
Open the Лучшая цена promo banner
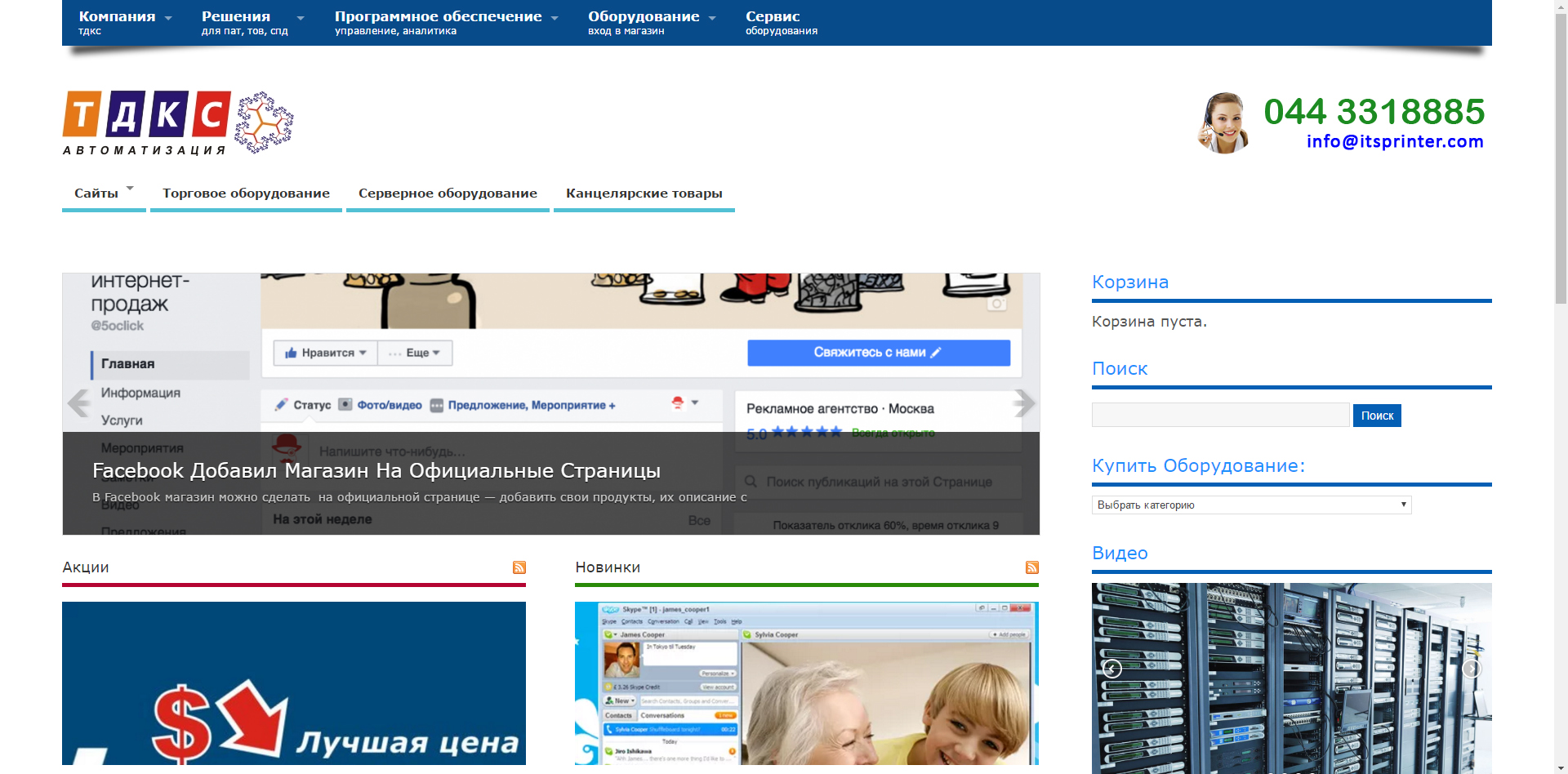(294, 683)
